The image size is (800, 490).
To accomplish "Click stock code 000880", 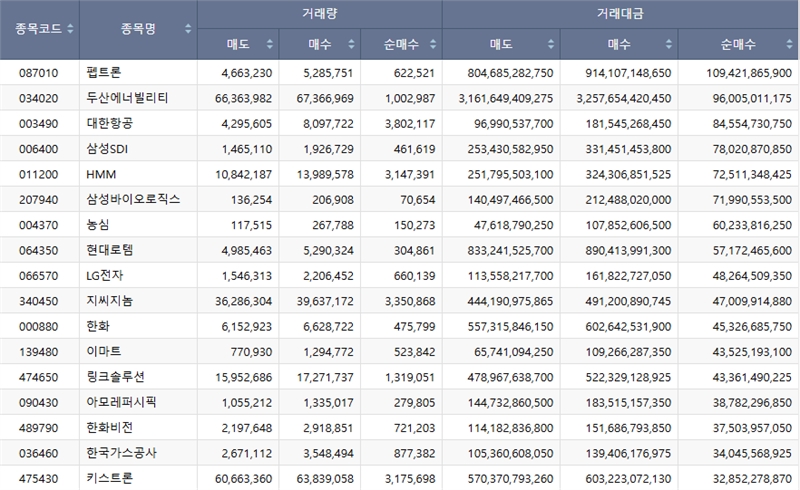I will [x=39, y=326].
